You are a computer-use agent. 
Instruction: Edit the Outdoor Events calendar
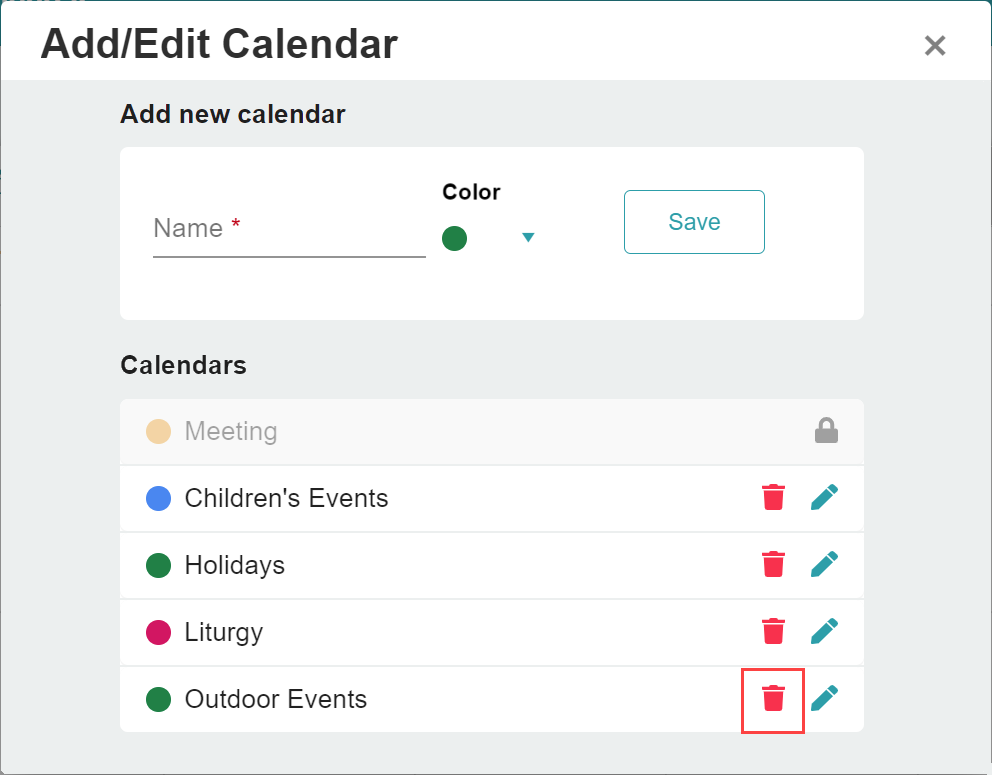pos(824,698)
